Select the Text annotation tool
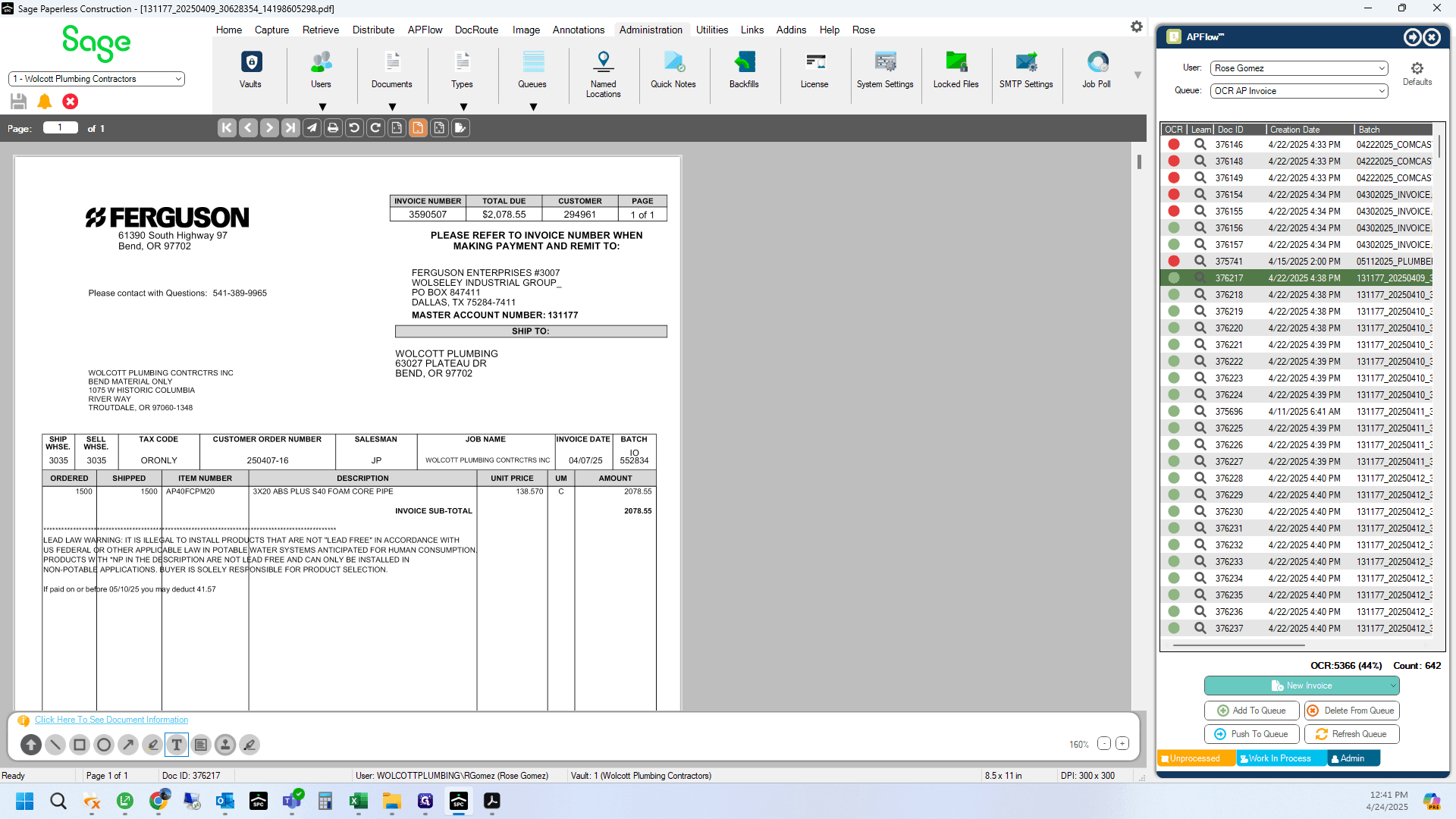Screen dimensions: 1456x819 (x=177, y=745)
